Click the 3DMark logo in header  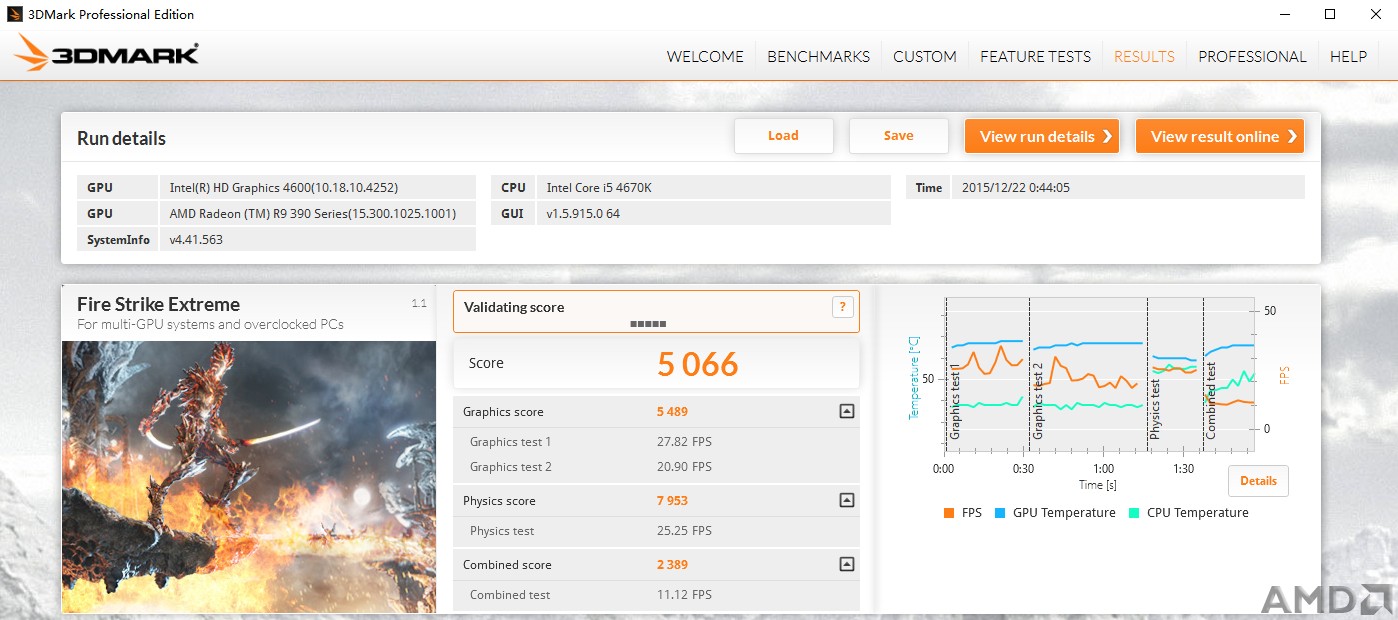click(108, 54)
